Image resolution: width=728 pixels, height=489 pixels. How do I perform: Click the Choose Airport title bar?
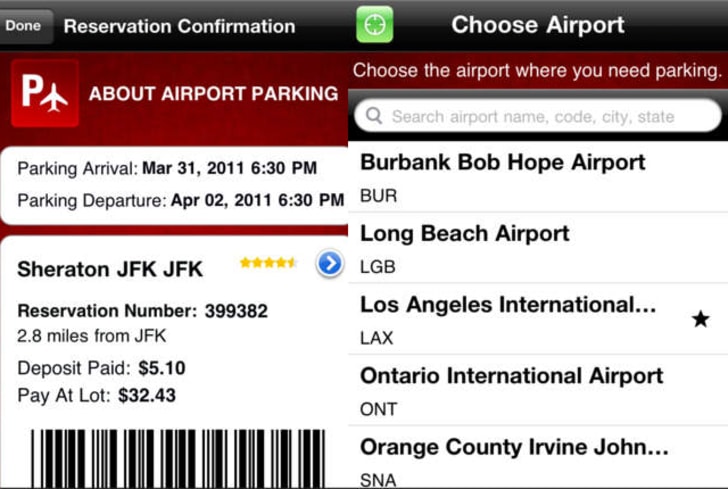tap(538, 25)
